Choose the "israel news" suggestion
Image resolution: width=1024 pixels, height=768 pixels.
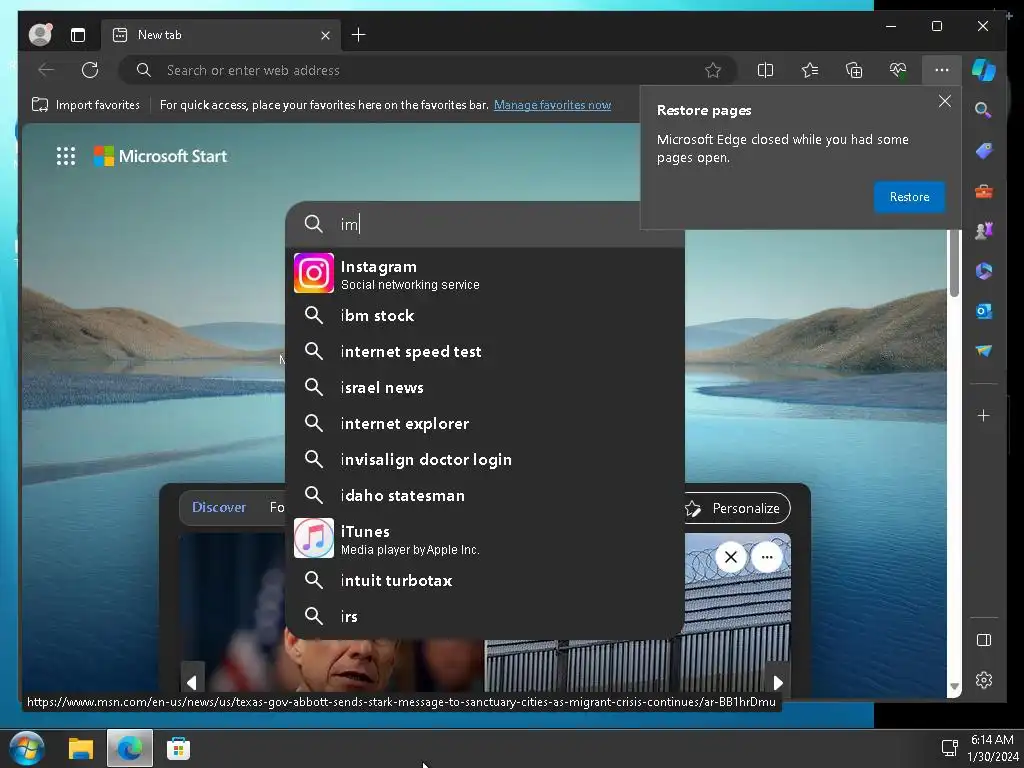485,387
